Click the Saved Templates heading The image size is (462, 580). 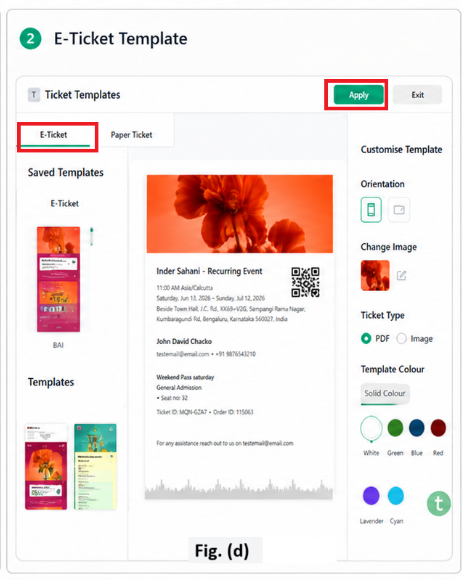(x=65, y=172)
